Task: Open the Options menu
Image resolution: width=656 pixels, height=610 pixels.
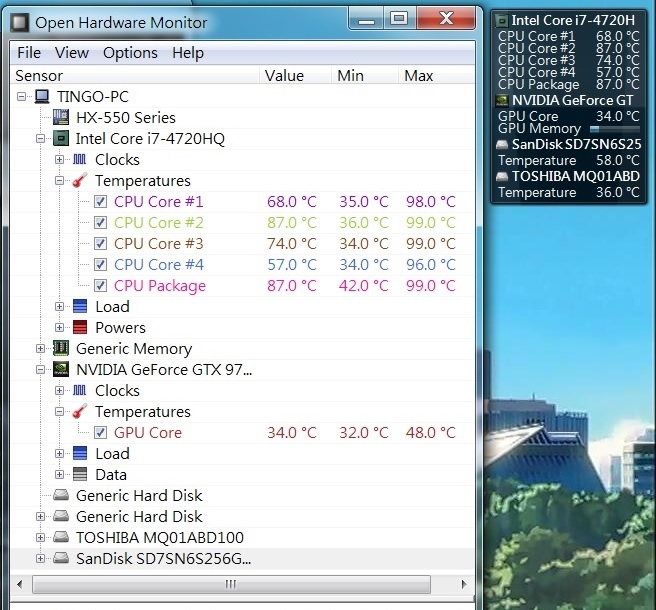Action: [130, 53]
